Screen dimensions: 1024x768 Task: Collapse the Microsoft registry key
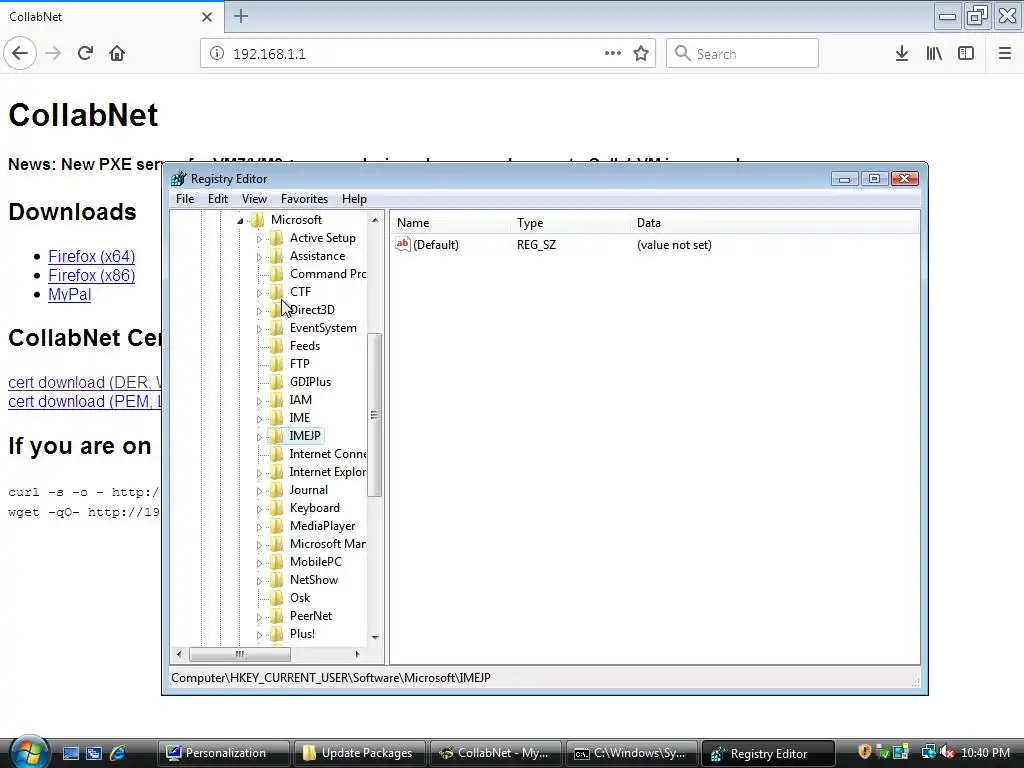240,221
